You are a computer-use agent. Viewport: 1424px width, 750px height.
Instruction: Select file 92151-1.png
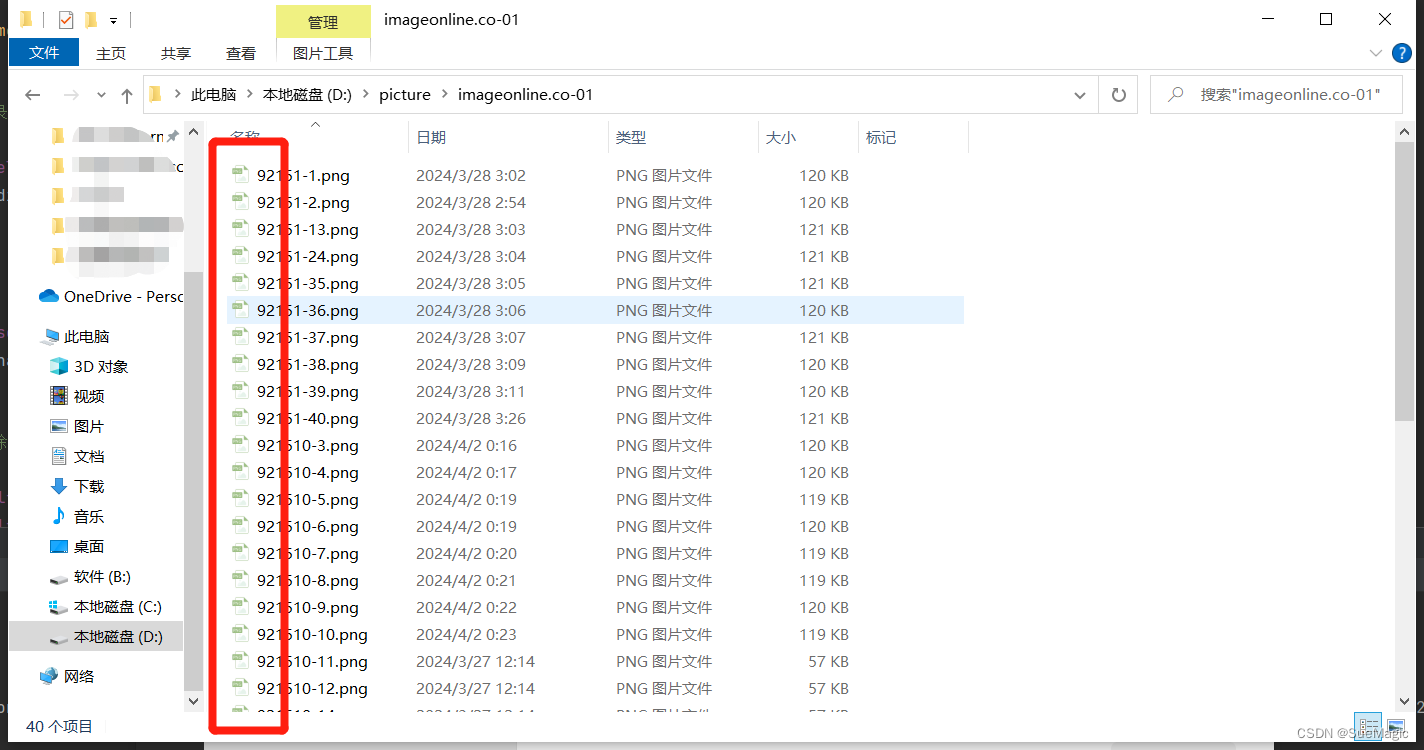[303, 176]
